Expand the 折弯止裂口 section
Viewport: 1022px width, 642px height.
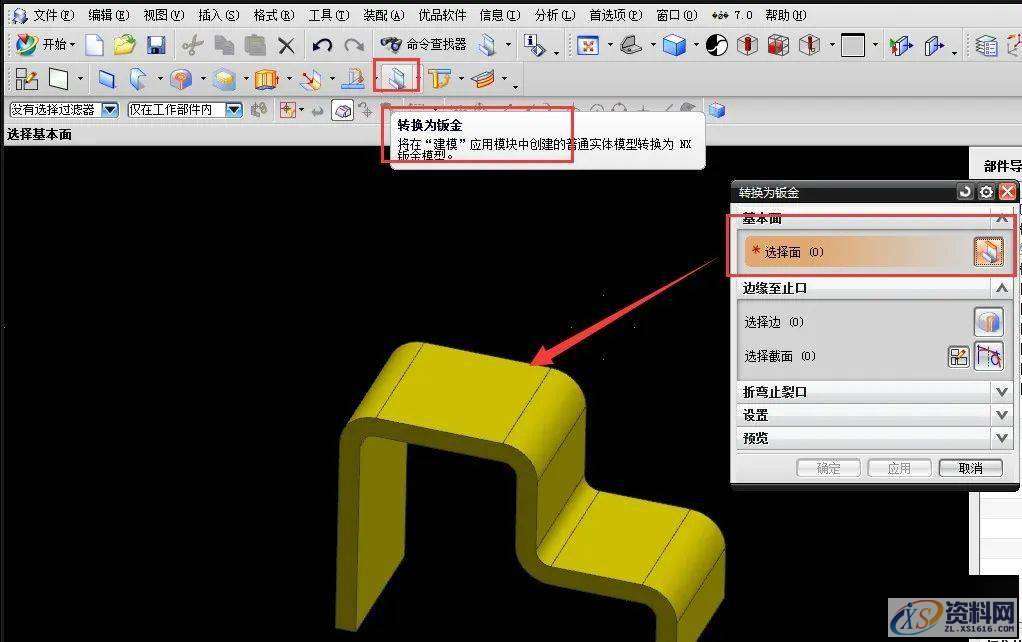[1002, 392]
